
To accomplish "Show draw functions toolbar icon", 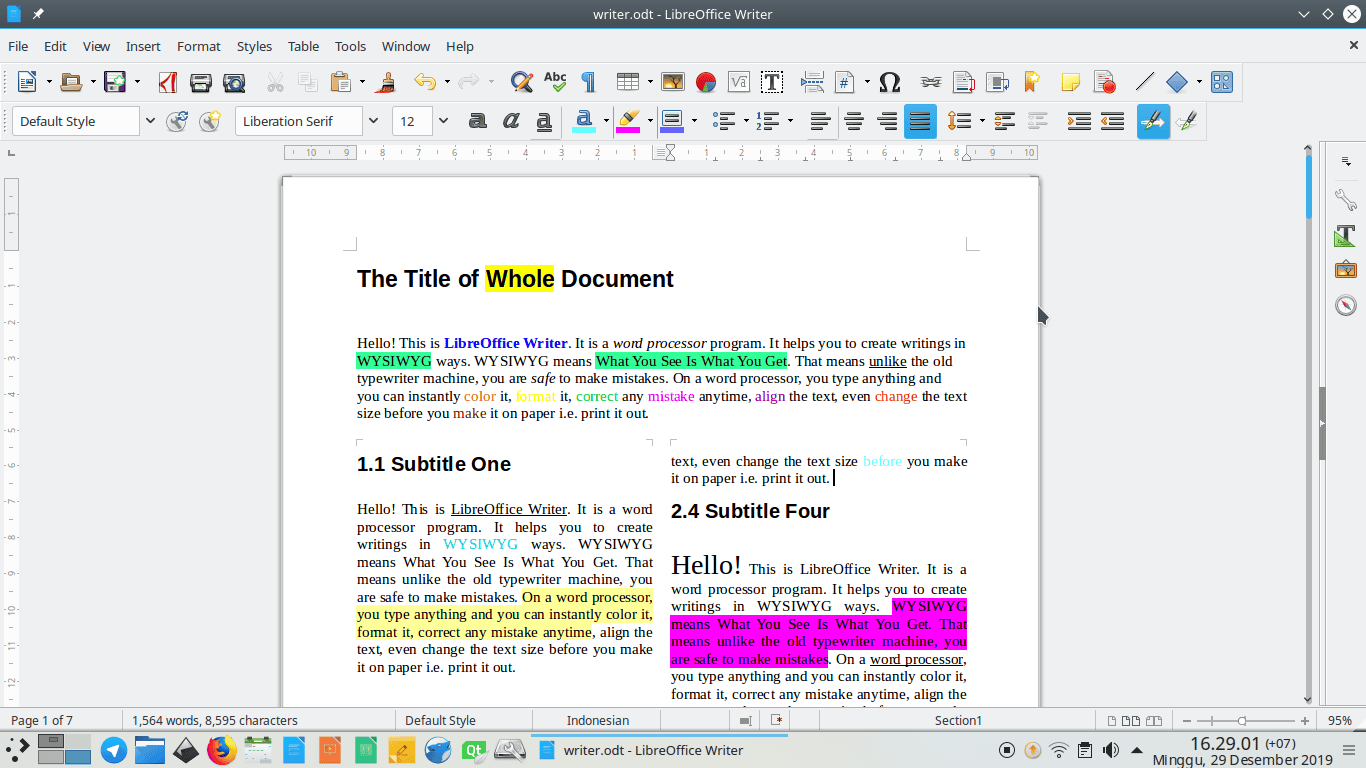I will (x=1222, y=82).
